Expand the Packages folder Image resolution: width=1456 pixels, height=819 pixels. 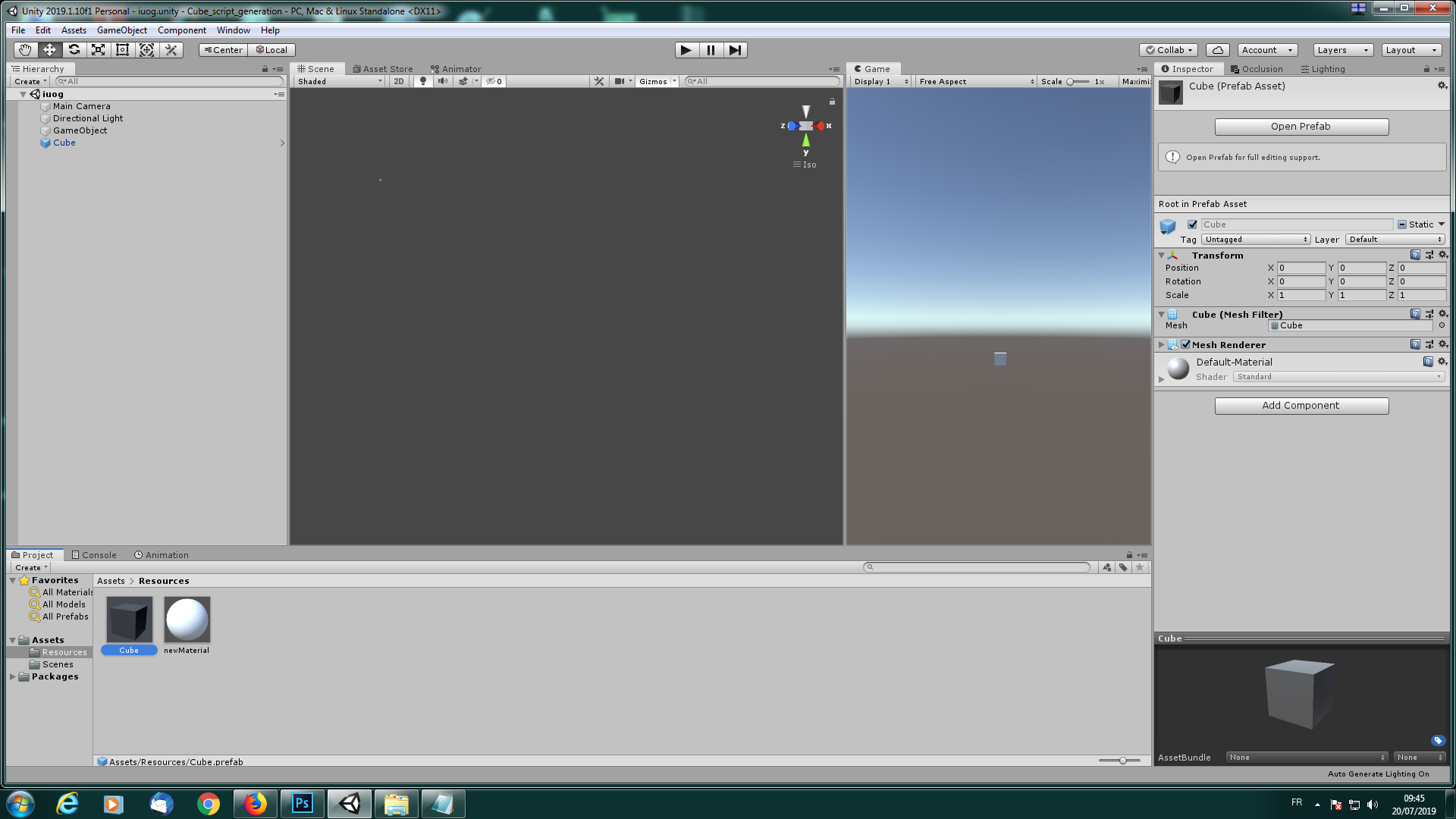coord(13,677)
